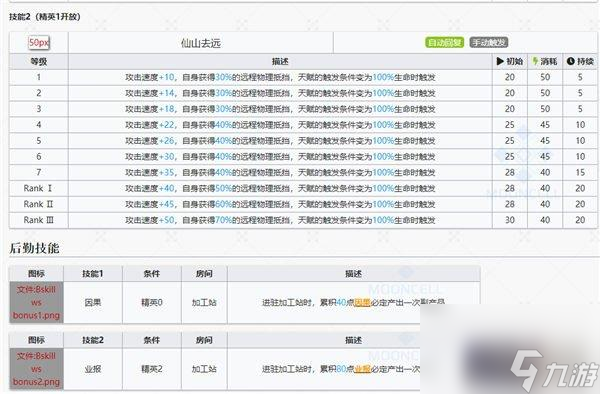The image size is (600, 394).
Task: Open the missing file link Bskill ws bonus2.png
Action: (36, 369)
